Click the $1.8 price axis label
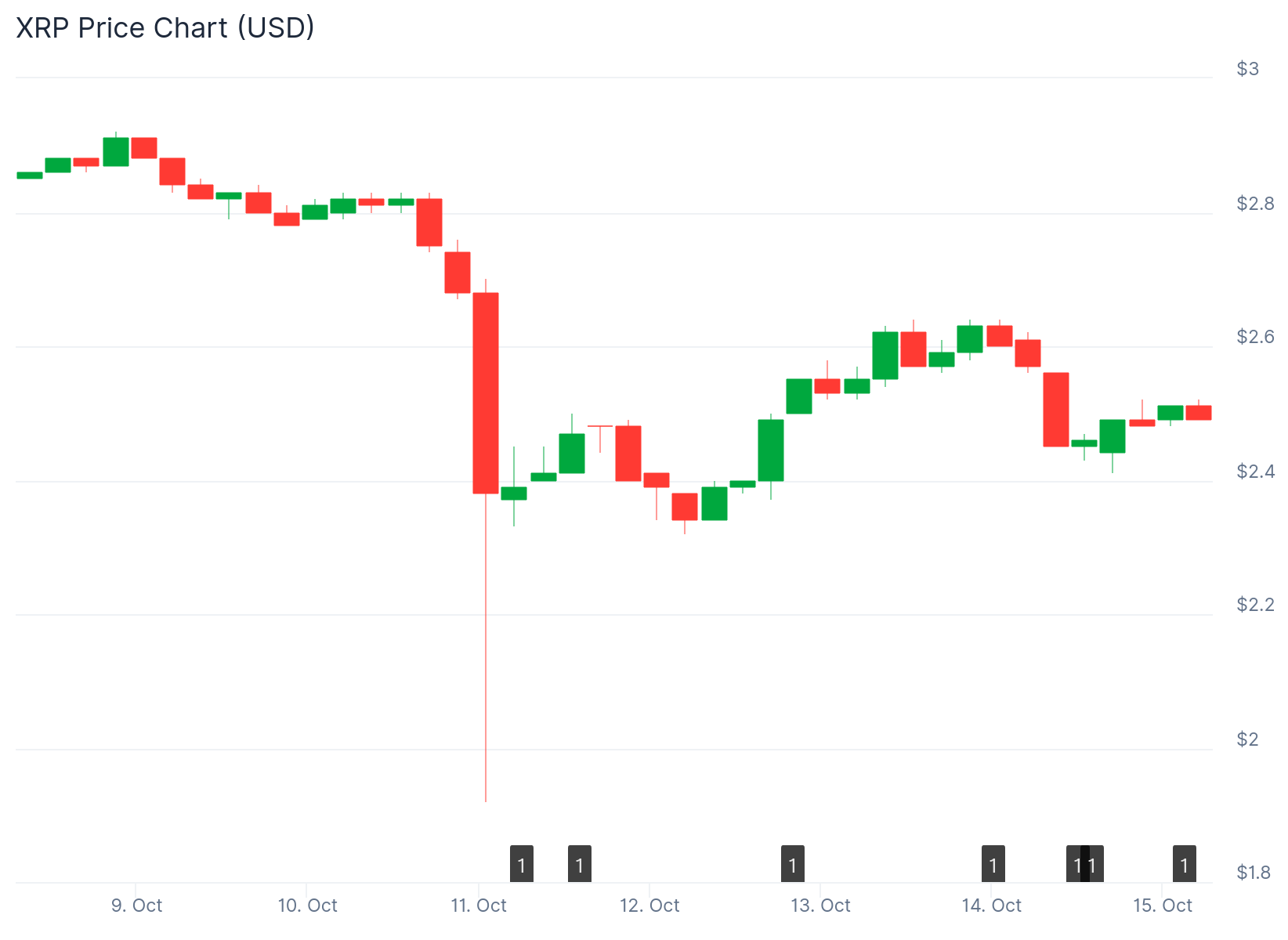This screenshot has width=1288, height=940. (x=1254, y=873)
